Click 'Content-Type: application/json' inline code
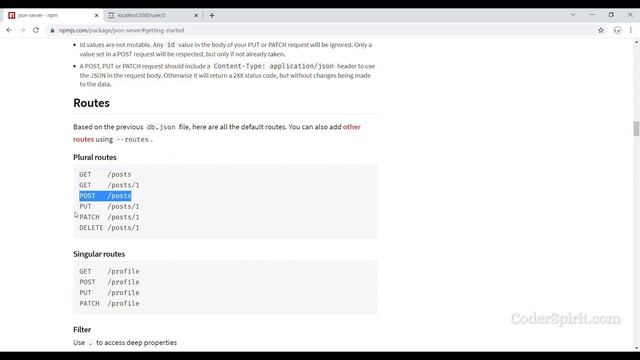Screen dimensions: 640x360 (273, 66)
